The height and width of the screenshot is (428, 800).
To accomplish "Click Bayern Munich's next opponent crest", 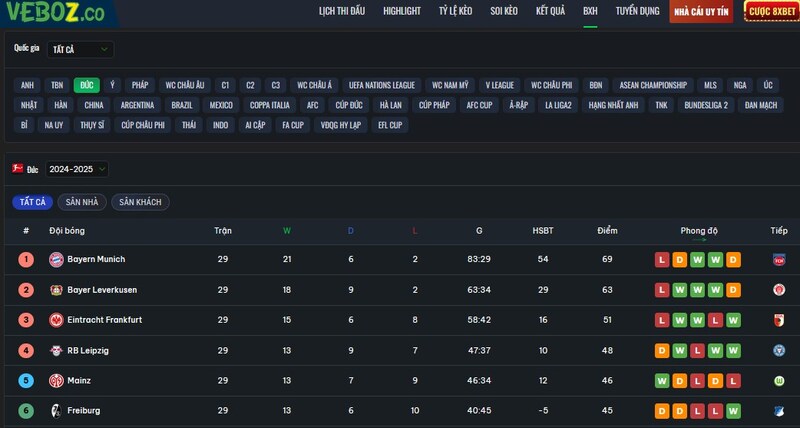I will click(779, 260).
